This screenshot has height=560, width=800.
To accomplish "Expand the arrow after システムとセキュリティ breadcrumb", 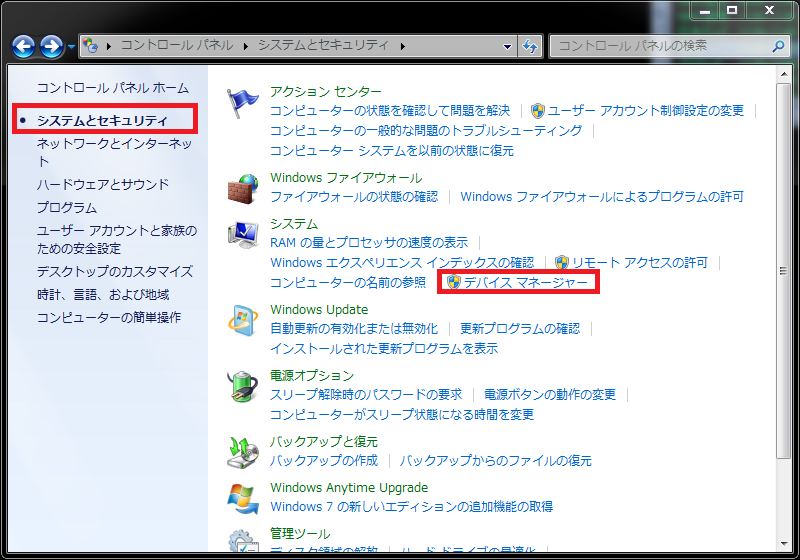I will point(403,46).
